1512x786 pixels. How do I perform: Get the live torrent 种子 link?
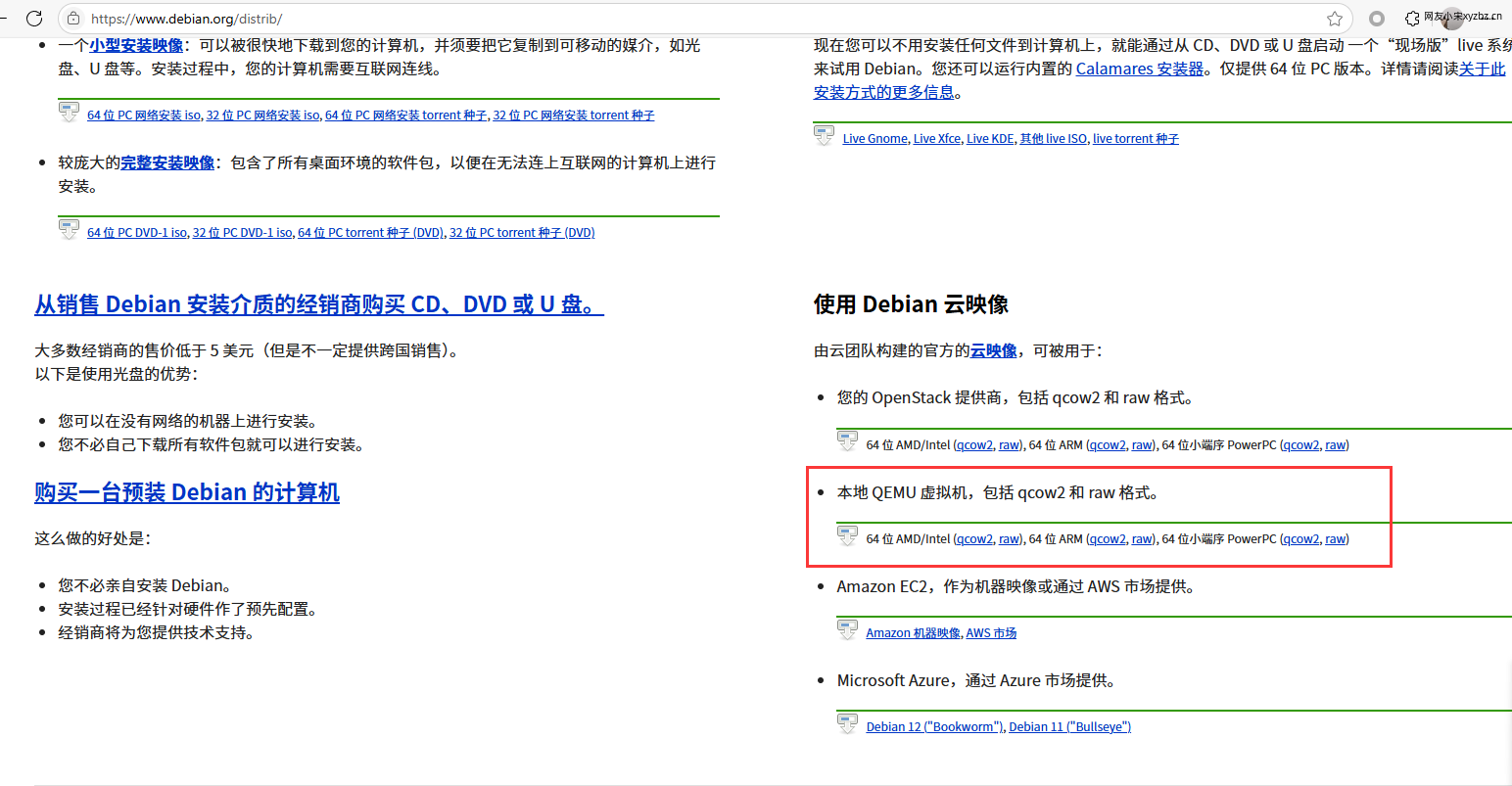[1136, 139]
